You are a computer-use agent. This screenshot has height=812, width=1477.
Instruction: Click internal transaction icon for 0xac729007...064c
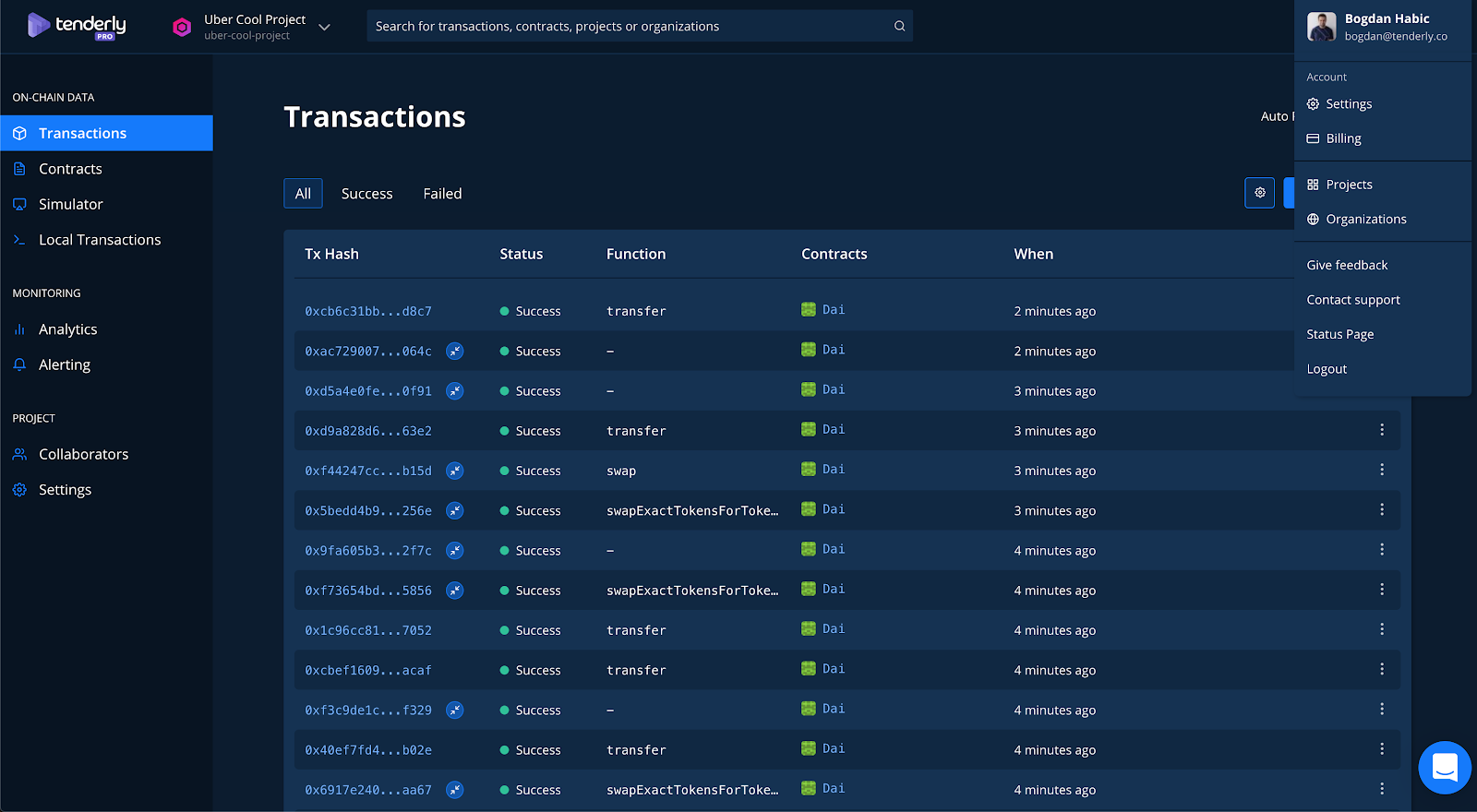[455, 351]
